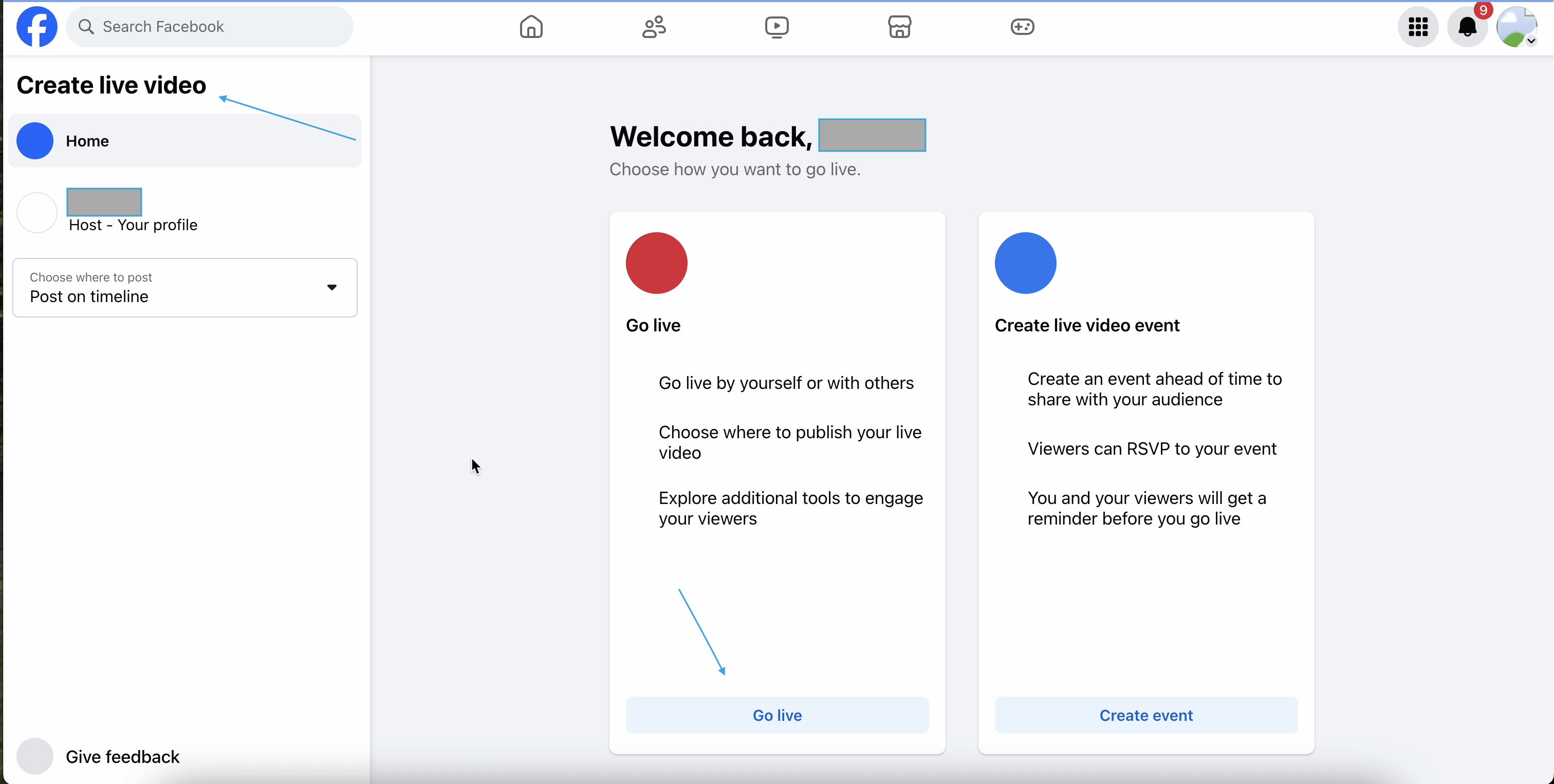Screen dimensions: 1554x784
Task: Click the Give feedback circle icon
Action: pos(35,756)
